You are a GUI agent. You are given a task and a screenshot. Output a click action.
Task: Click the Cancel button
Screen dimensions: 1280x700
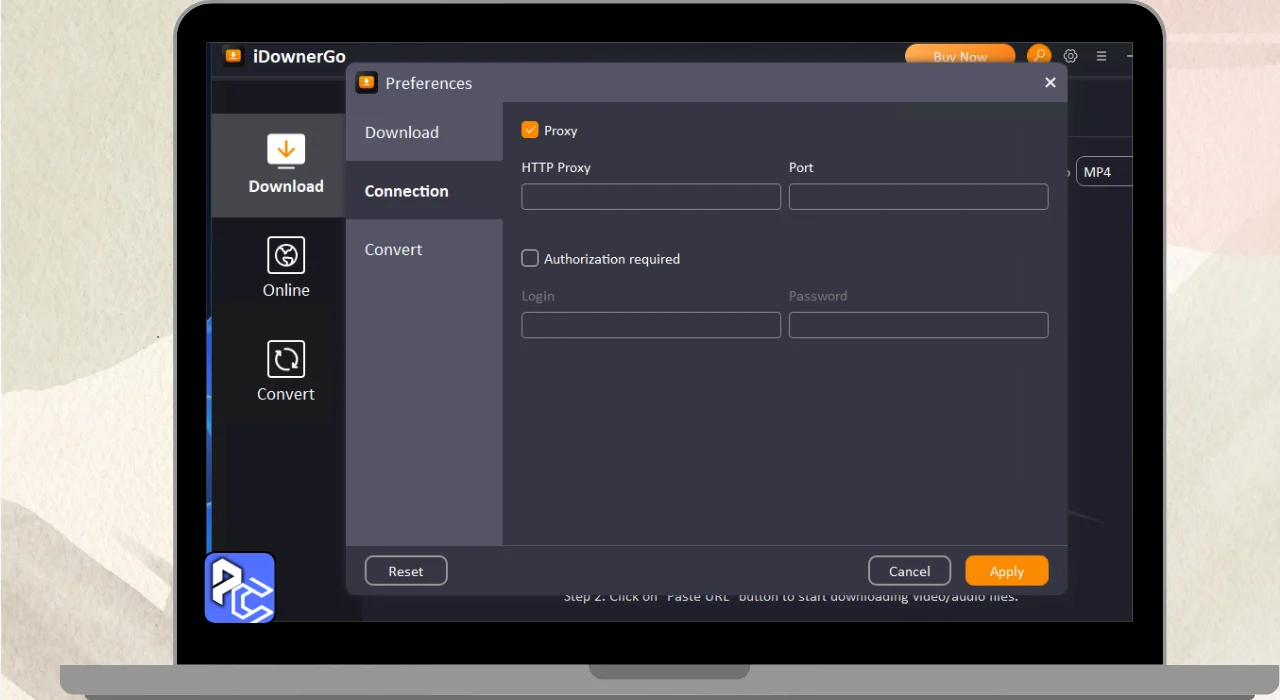[x=909, y=571]
